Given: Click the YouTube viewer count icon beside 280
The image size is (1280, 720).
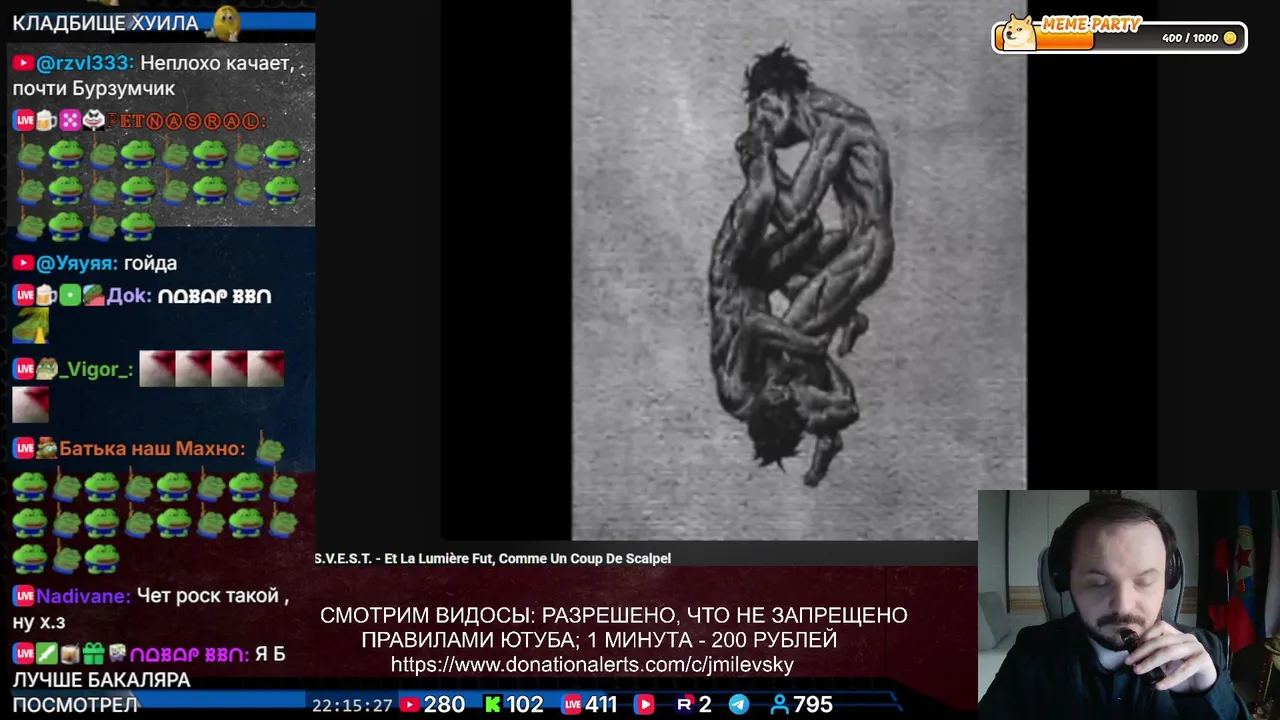Looking at the screenshot, I should [x=409, y=705].
